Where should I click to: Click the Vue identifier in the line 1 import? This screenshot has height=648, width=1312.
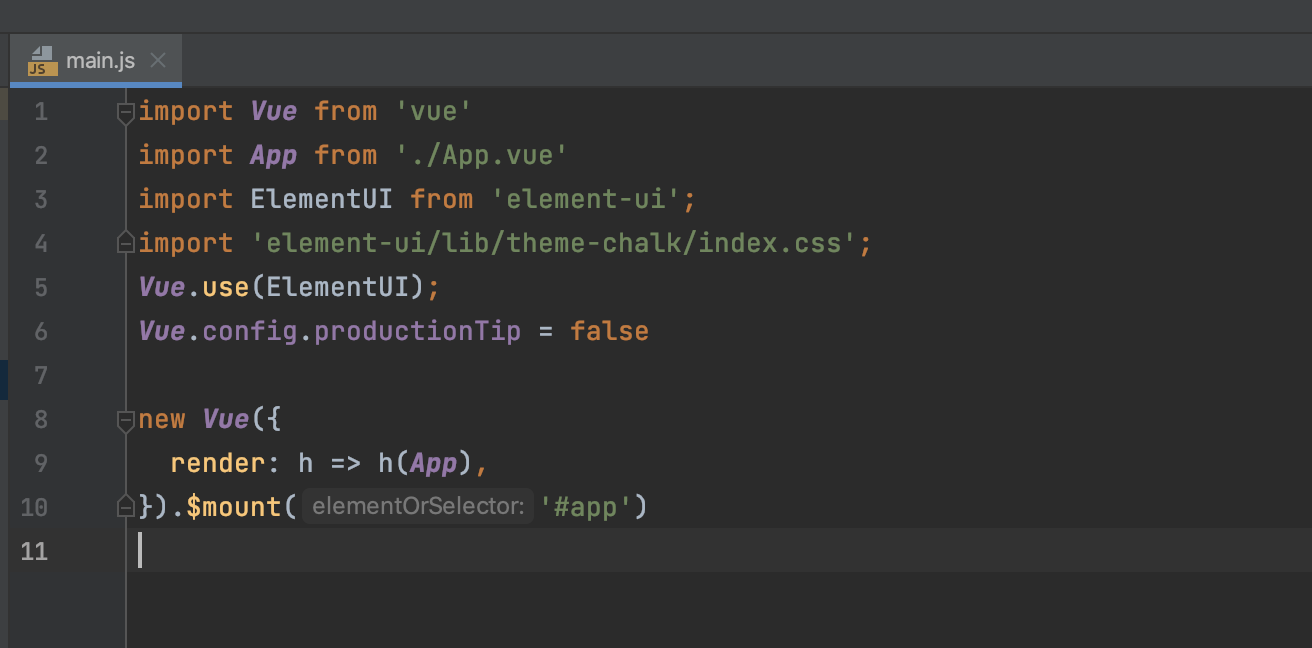[274, 111]
